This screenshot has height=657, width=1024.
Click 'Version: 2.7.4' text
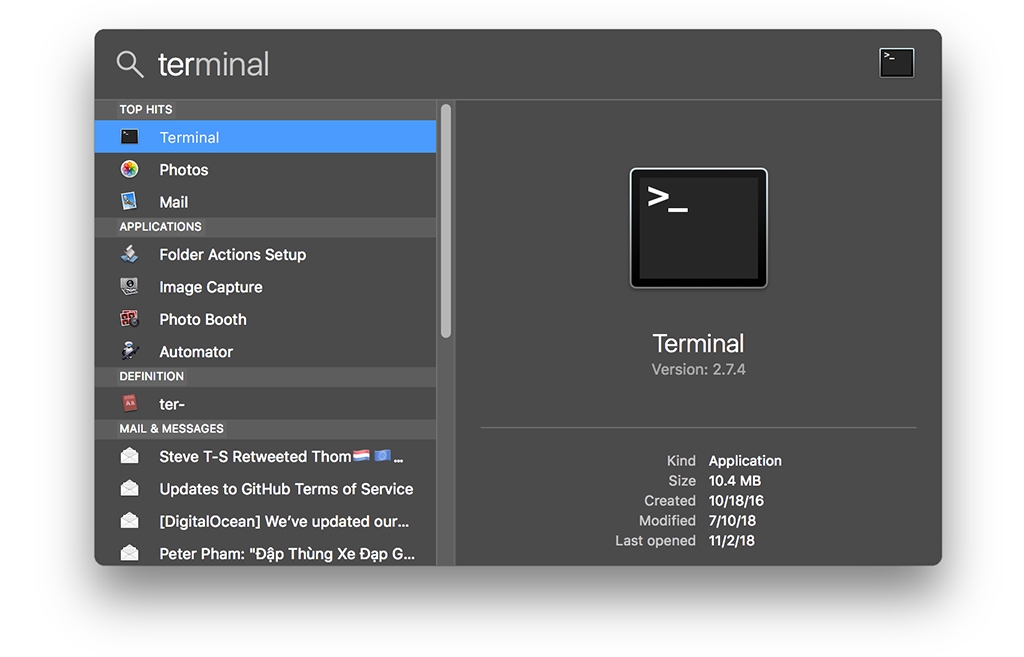698,369
